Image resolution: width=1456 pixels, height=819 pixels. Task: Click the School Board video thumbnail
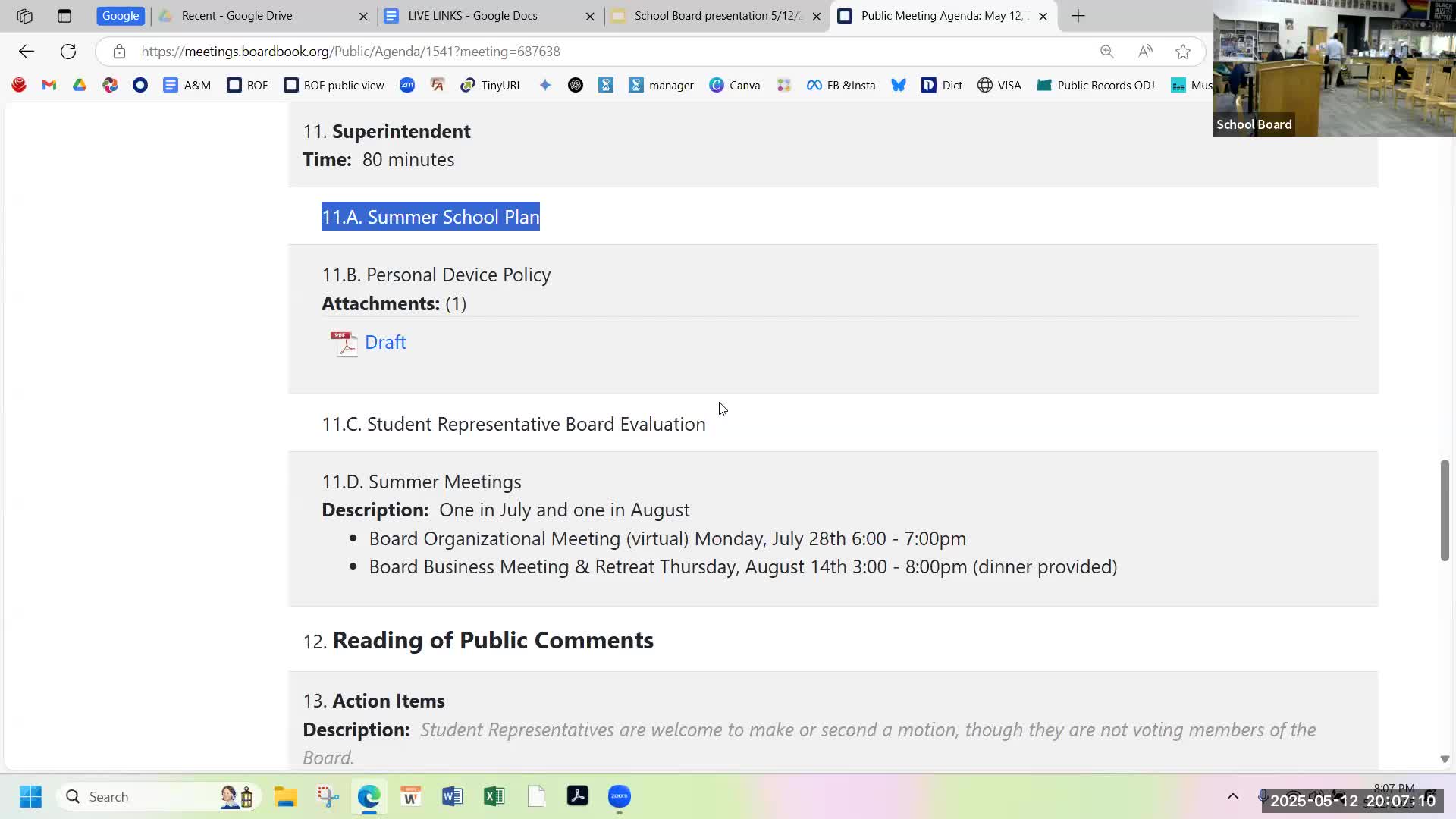click(1333, 68)
